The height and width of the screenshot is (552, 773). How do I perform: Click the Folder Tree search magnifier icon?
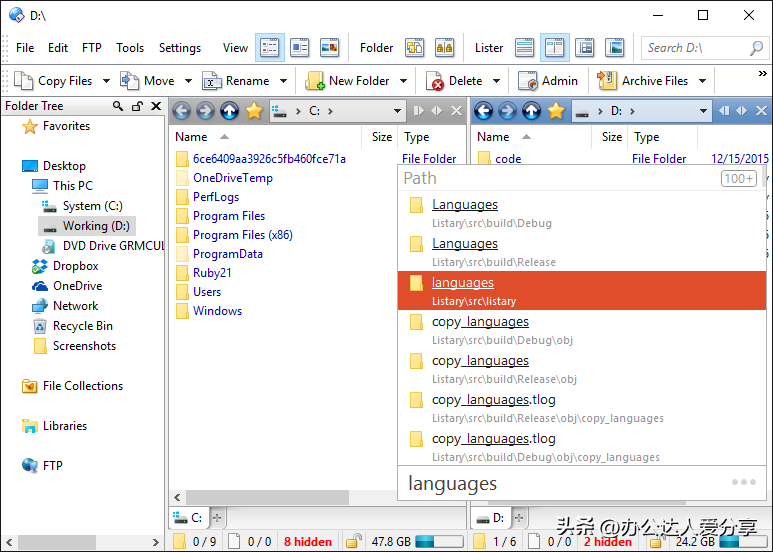[x=118, y=106]
